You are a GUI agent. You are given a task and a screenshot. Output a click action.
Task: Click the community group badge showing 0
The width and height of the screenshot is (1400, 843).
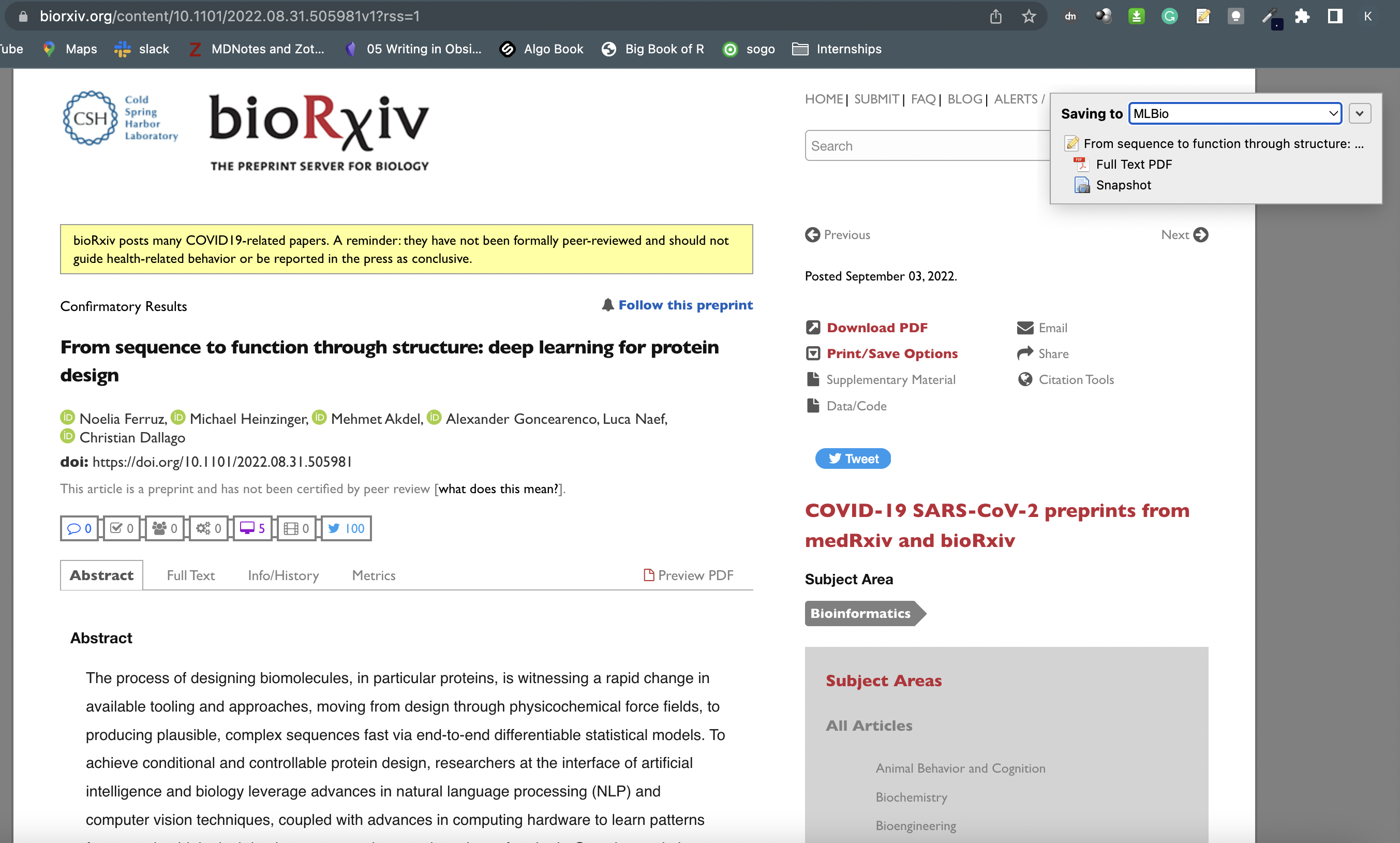[165, 528]
